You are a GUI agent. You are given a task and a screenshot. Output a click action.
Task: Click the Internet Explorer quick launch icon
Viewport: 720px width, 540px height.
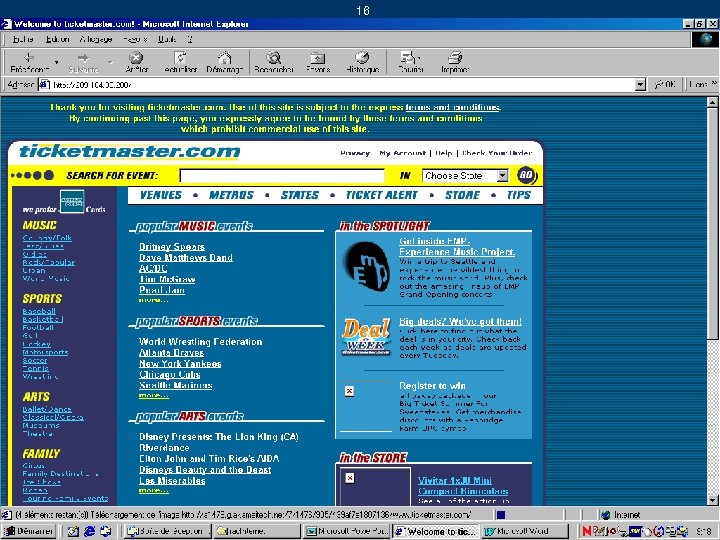tap(89, 531)
